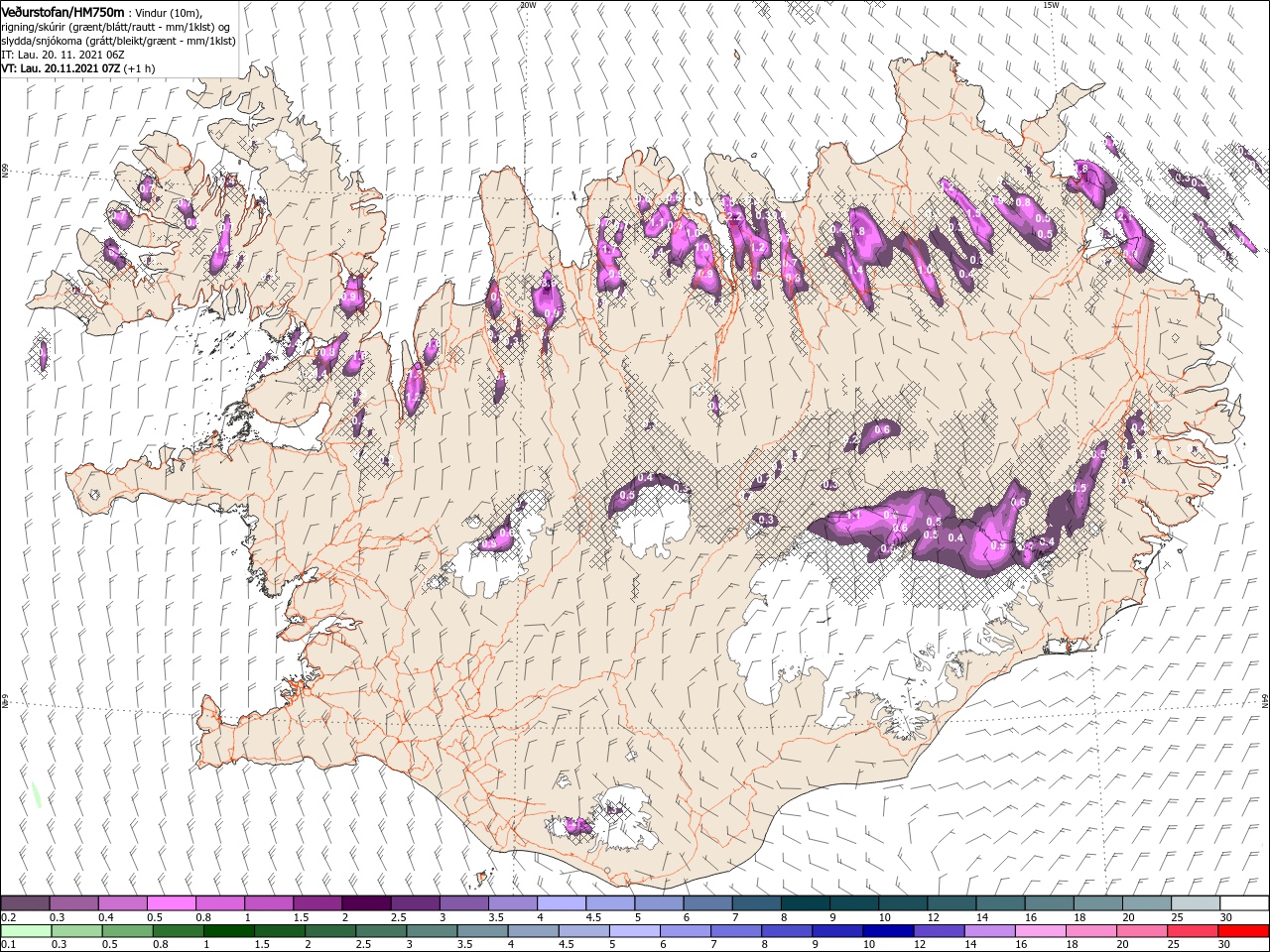Viewport: 1270px width, 952px height.
Task: Click the purple snow swatch between 1.5 and 2
Action: point(317,903)
